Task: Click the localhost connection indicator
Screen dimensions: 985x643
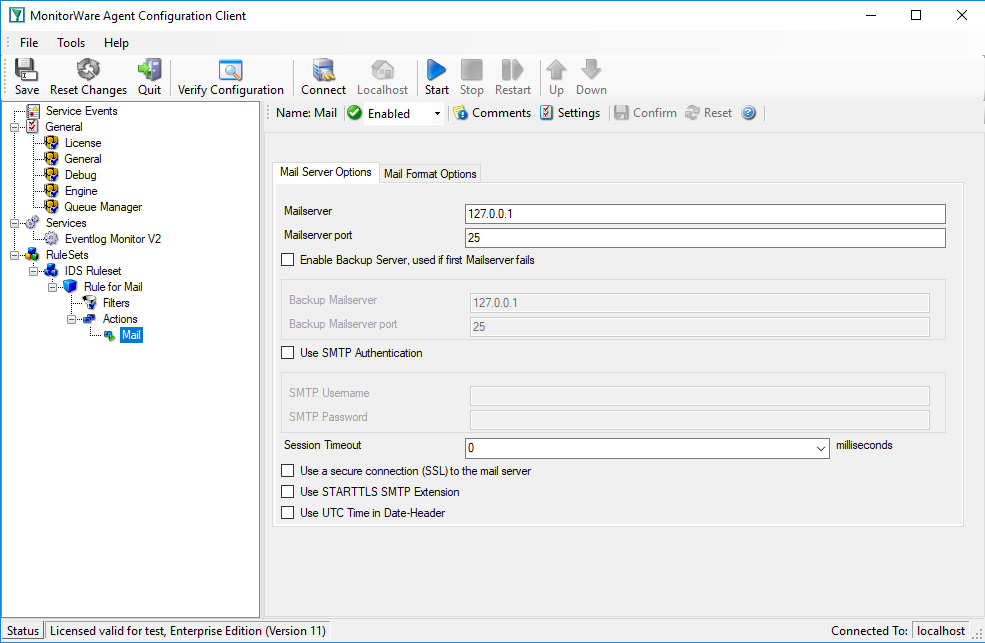Action: click(940, 630)
